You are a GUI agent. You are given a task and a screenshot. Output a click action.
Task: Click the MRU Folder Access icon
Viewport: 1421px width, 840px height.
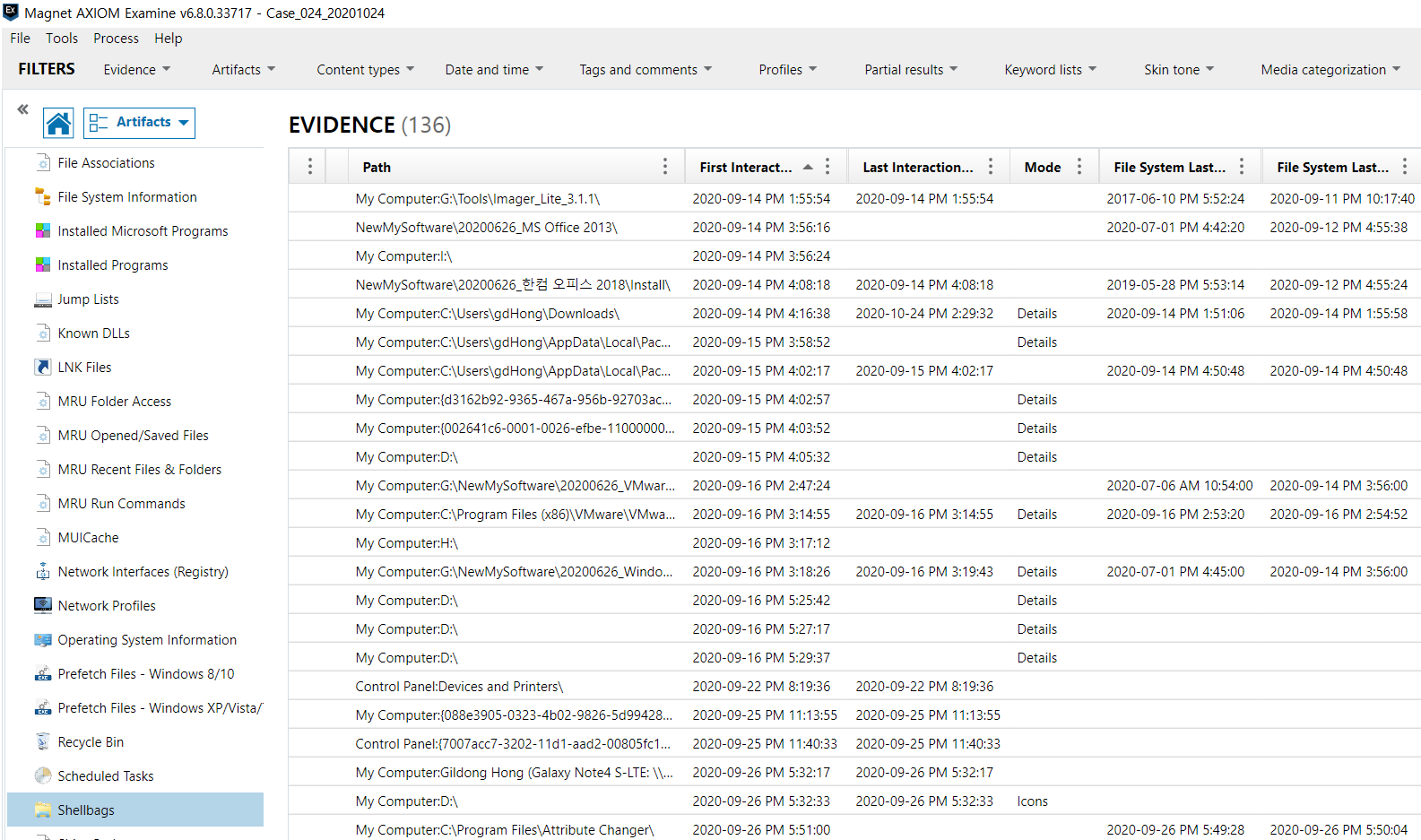(x=43, y=401)
